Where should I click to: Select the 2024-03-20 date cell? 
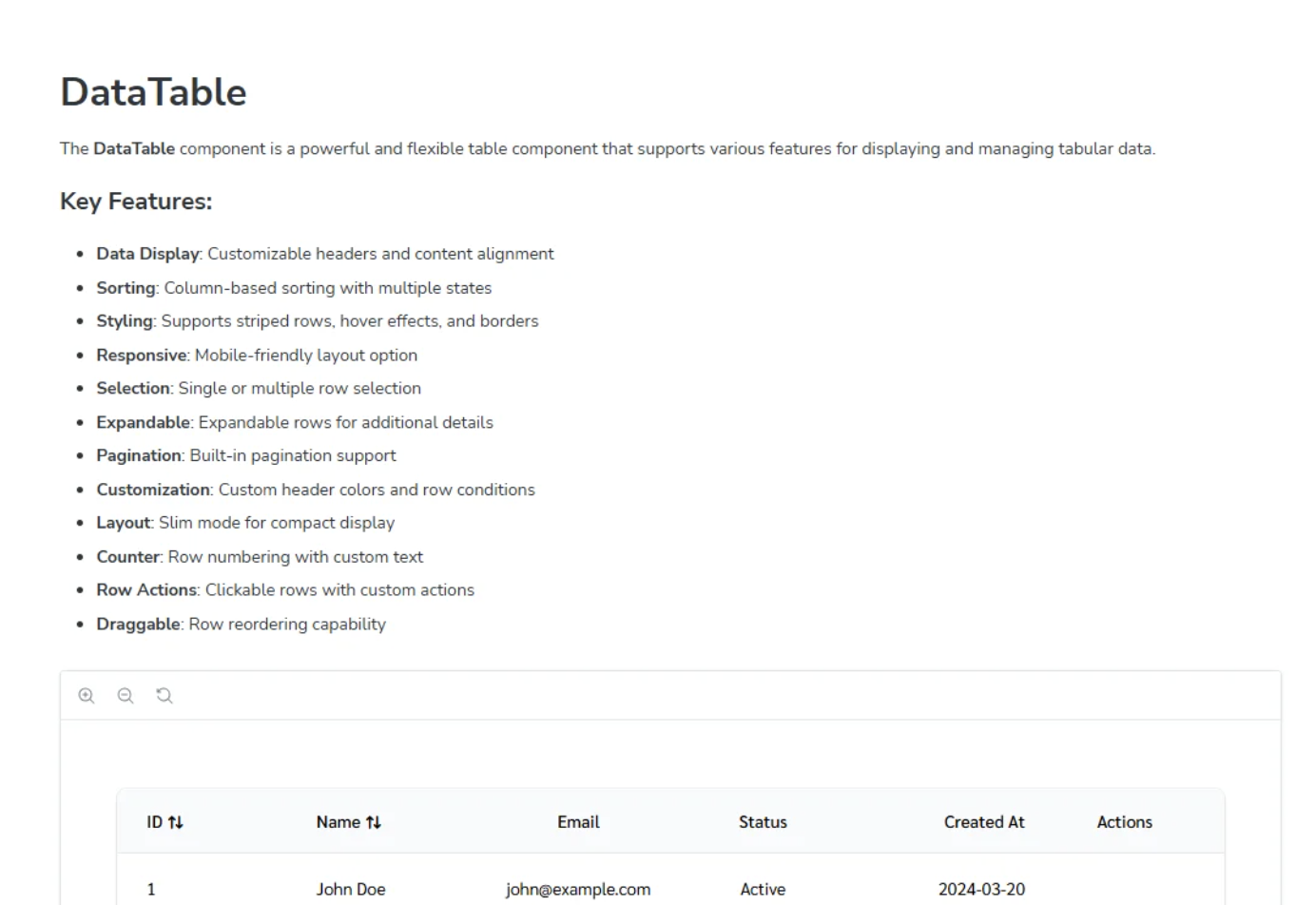981,890
